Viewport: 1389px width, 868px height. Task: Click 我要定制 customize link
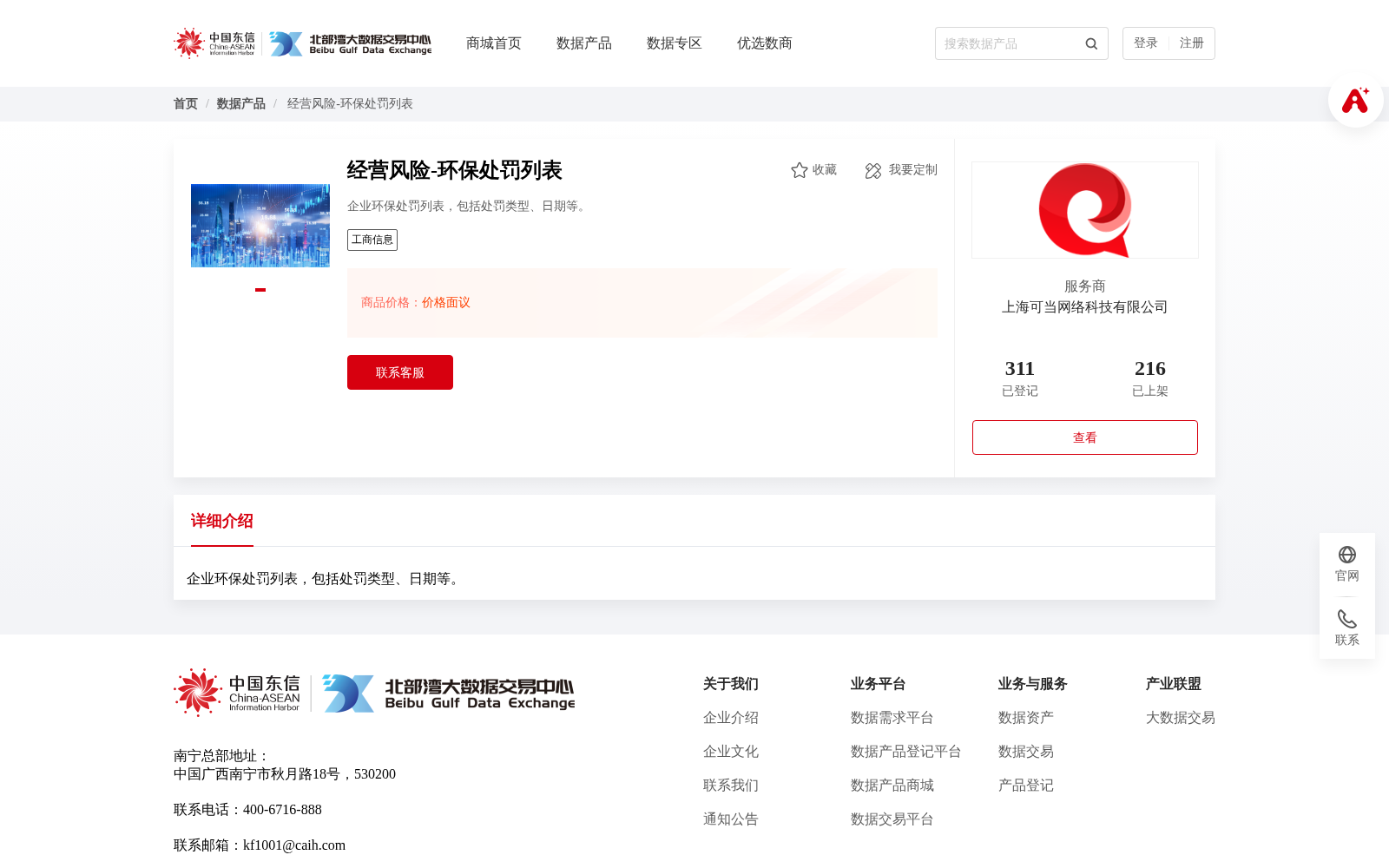913,170
